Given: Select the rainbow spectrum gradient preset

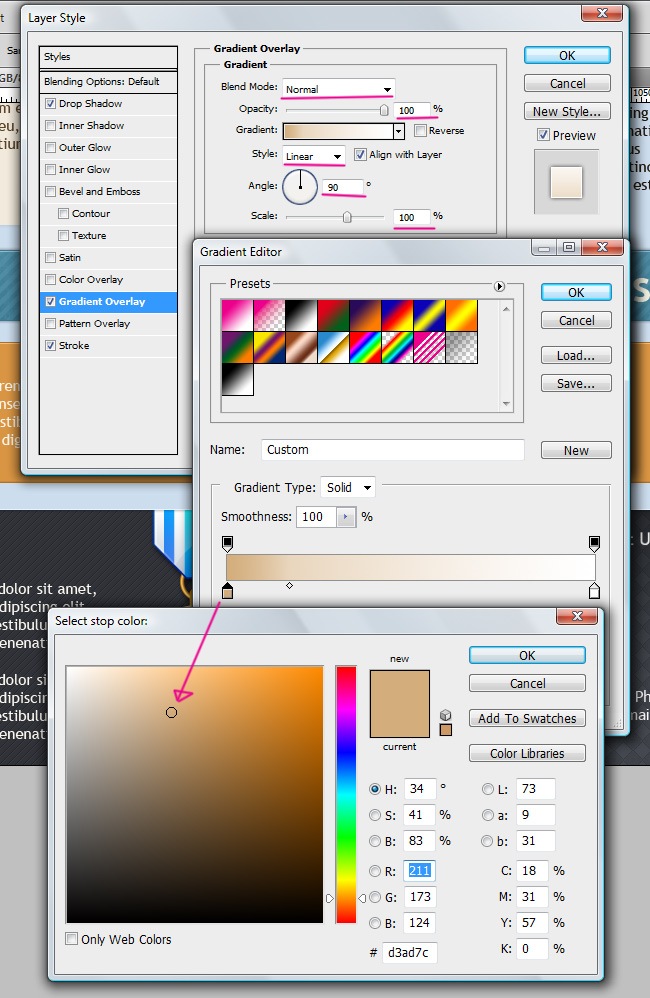Looking at the screenshot, I should click(x=365, y=347).
